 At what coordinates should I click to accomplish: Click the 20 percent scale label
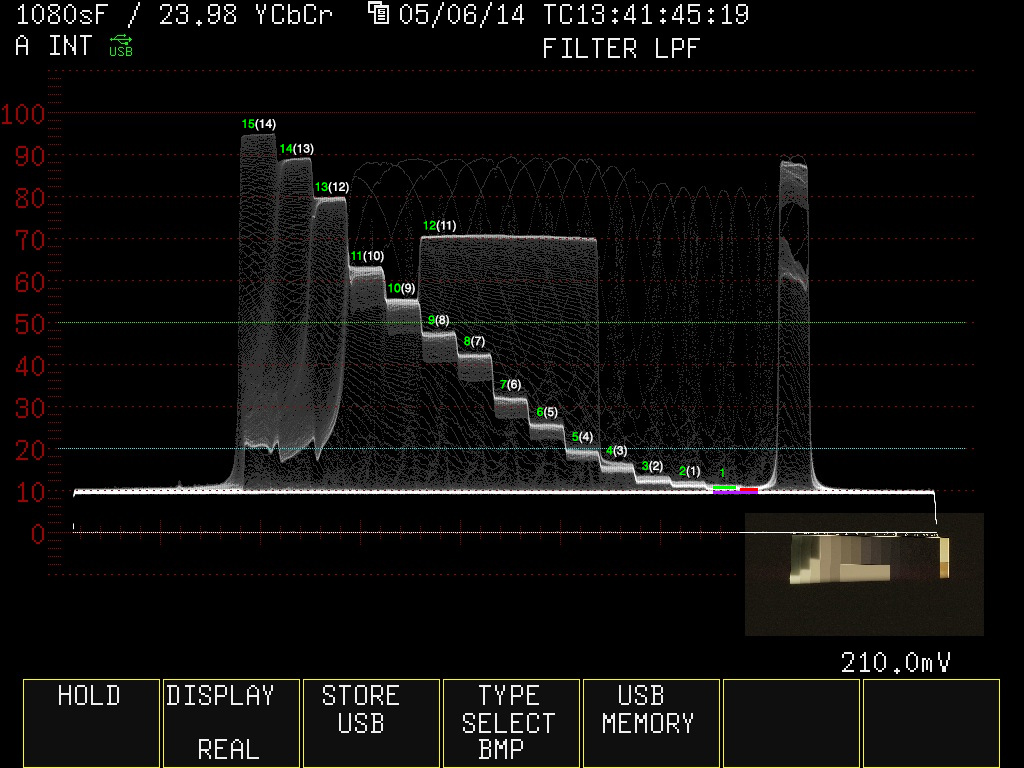click(29, 451)
